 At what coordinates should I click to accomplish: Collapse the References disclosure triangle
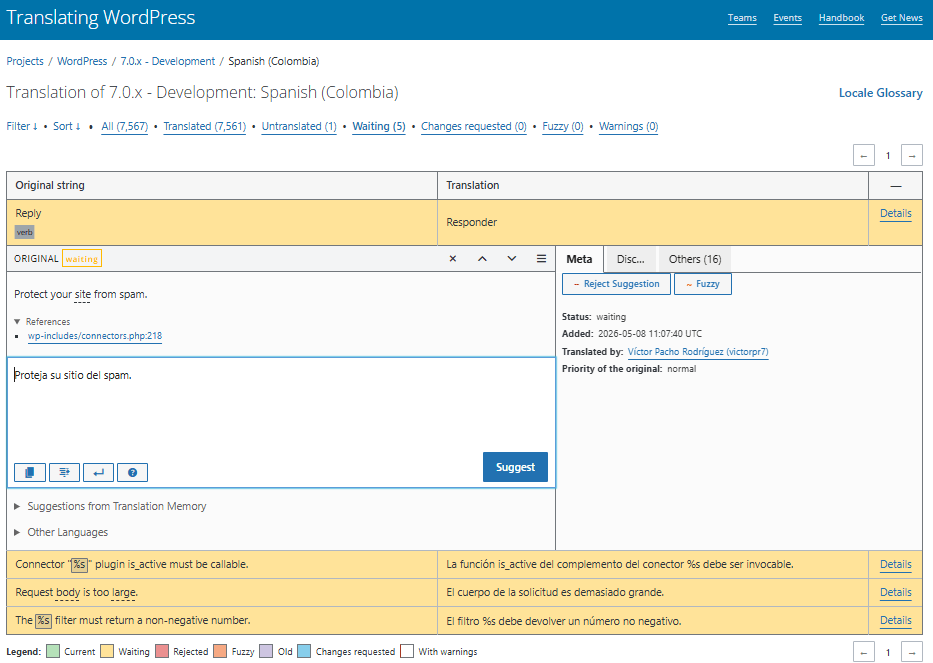17,321
